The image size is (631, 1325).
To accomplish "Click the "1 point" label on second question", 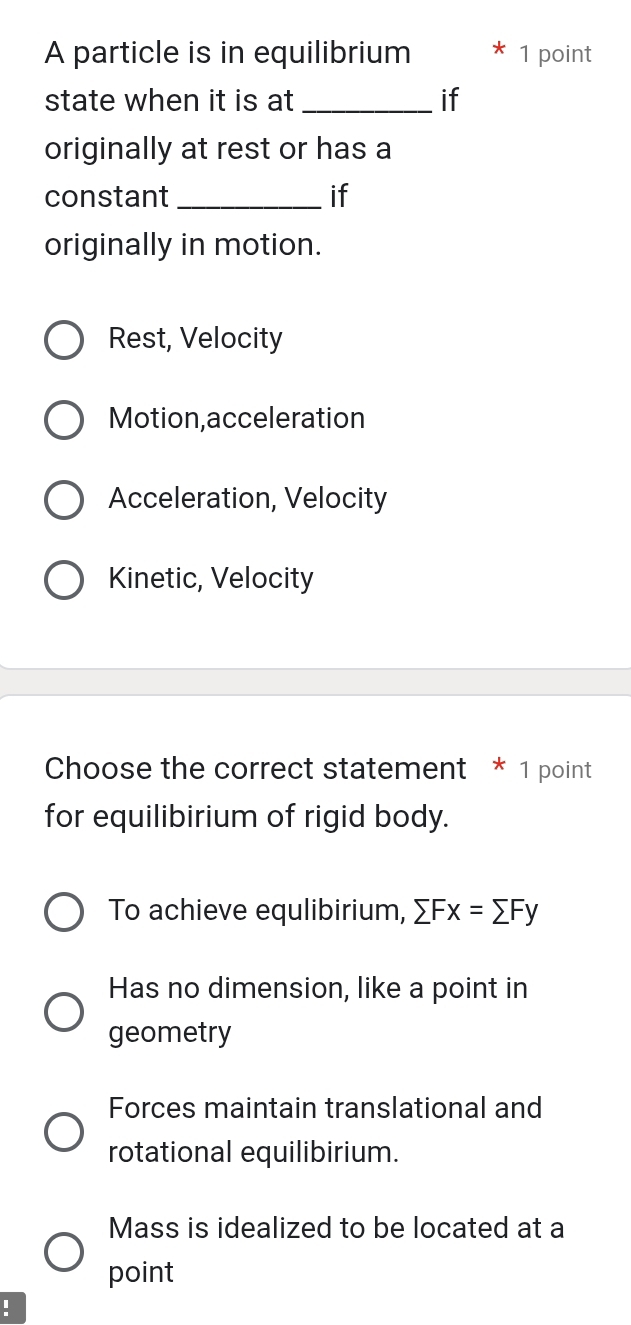I will point(556,769).
